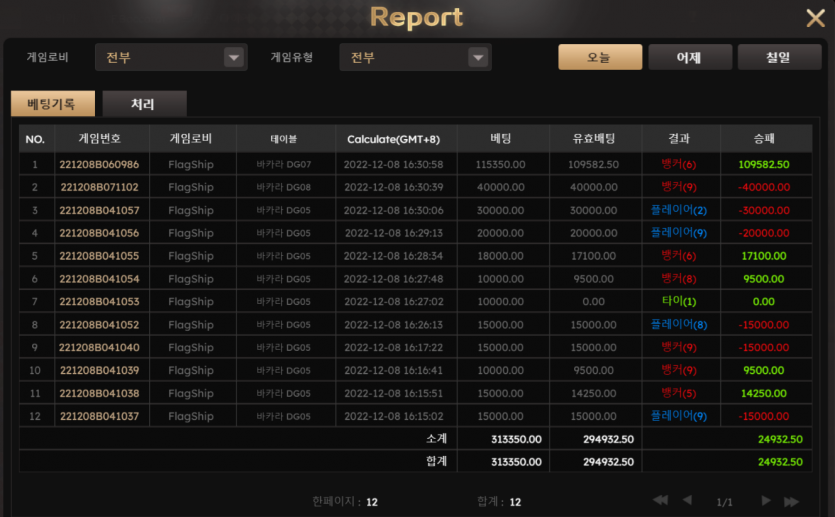Jump to last page of results
This screenshot has width=835, height=517.
click(x=791, y=501)
